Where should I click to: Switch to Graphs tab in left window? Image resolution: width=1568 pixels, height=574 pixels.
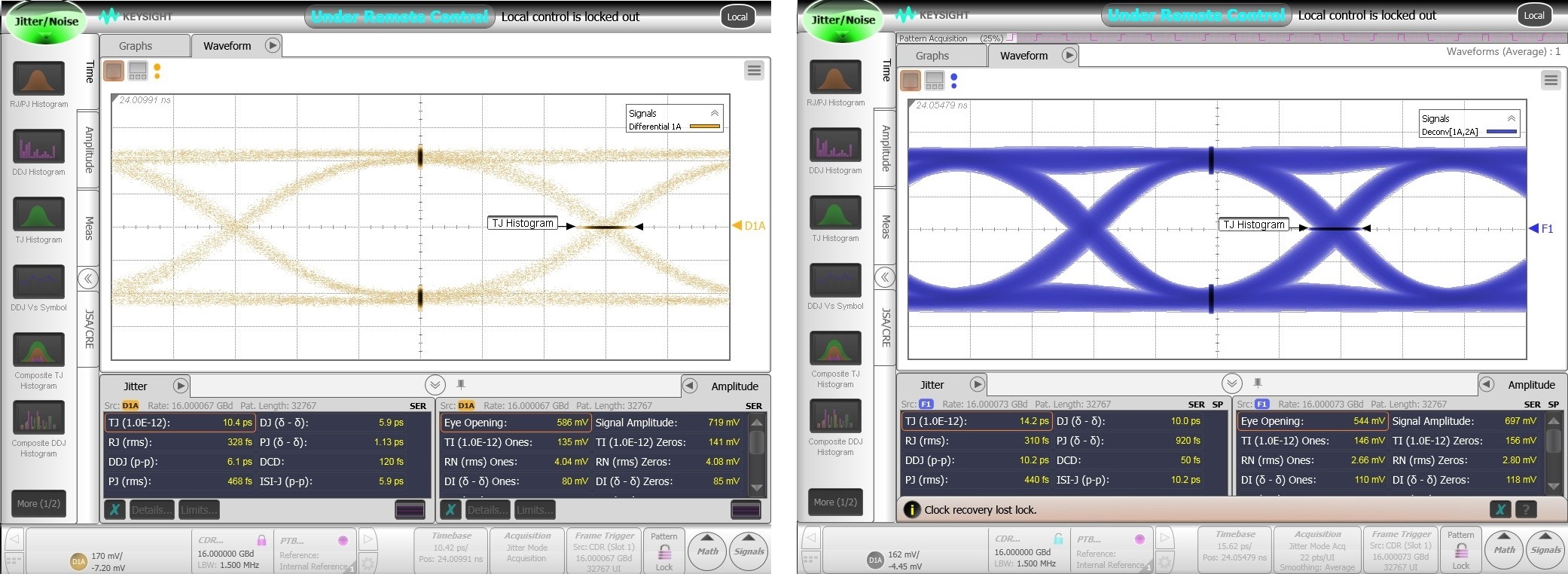136,46
